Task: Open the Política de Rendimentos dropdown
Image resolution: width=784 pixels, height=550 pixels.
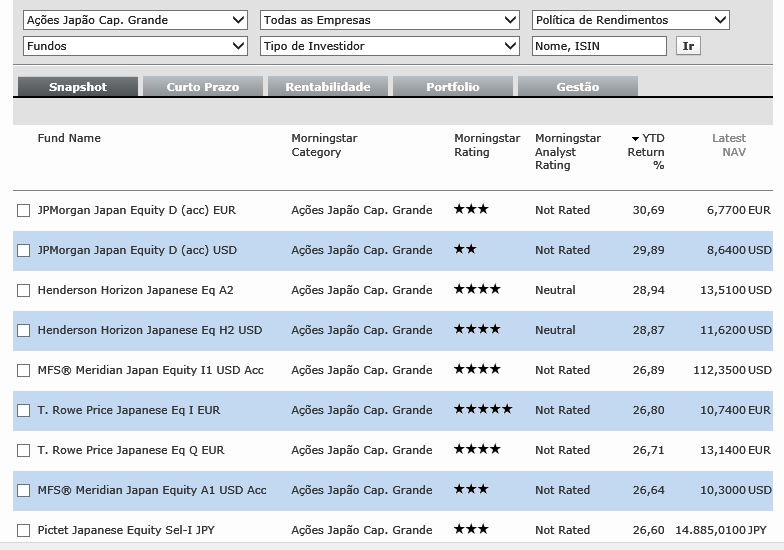Action: pyautogui.click(x=630, y=20)
